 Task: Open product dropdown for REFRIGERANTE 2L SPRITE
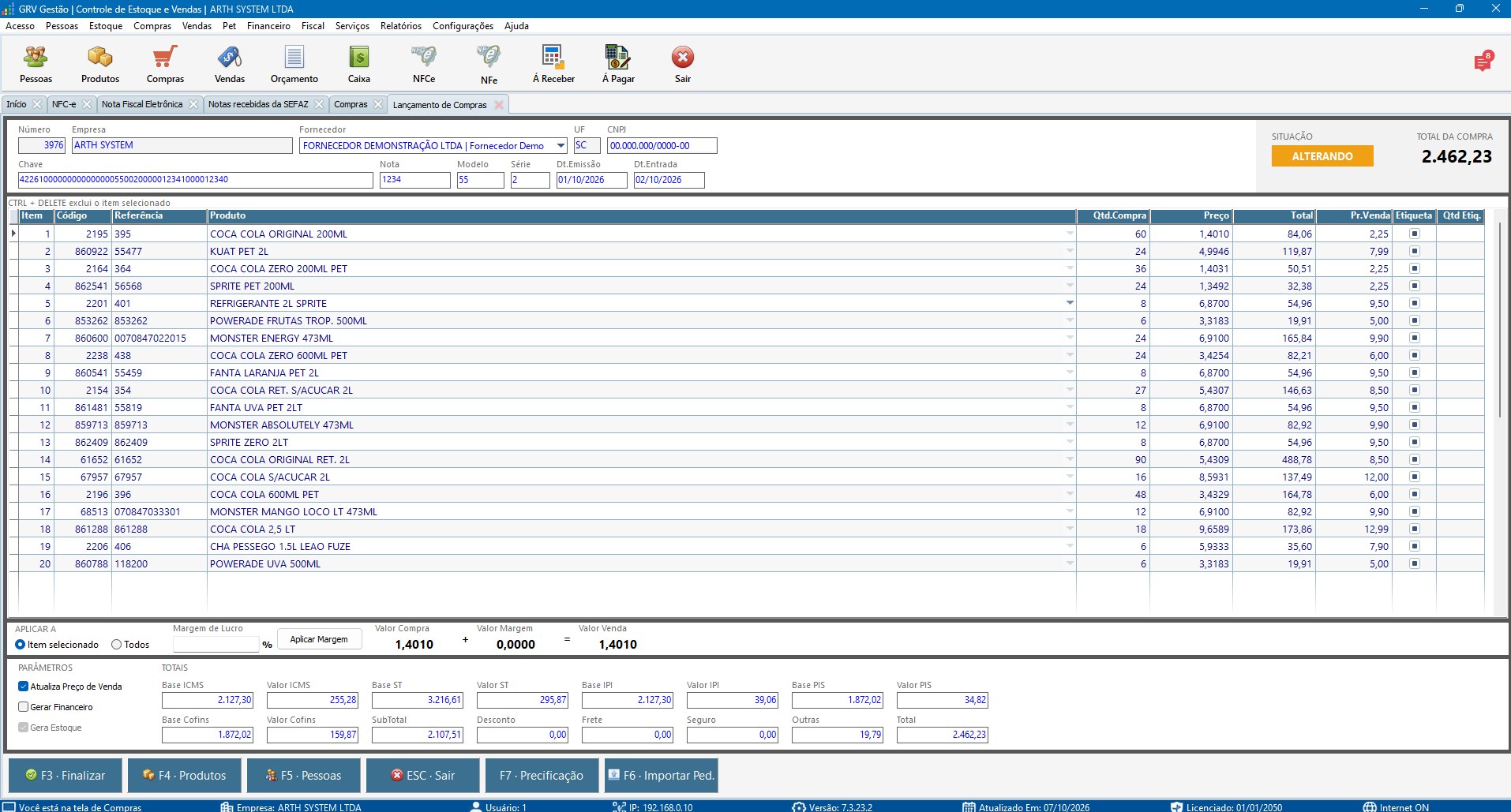pyautogui.click(x=1070, y=303)
